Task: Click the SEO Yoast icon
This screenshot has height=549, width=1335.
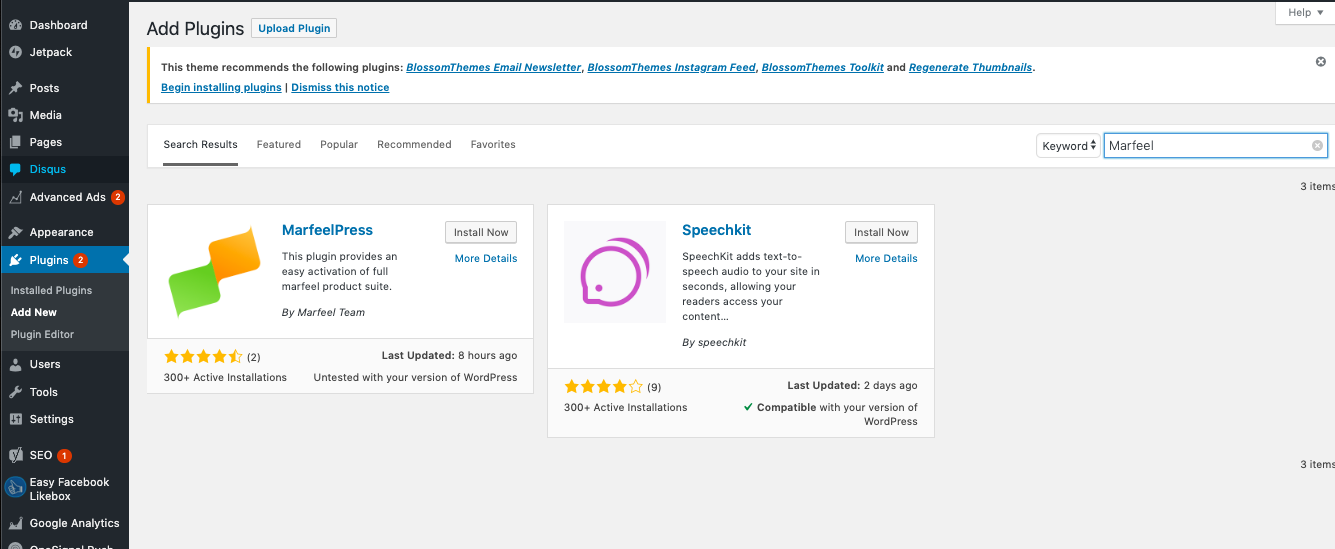Action: 15,455
